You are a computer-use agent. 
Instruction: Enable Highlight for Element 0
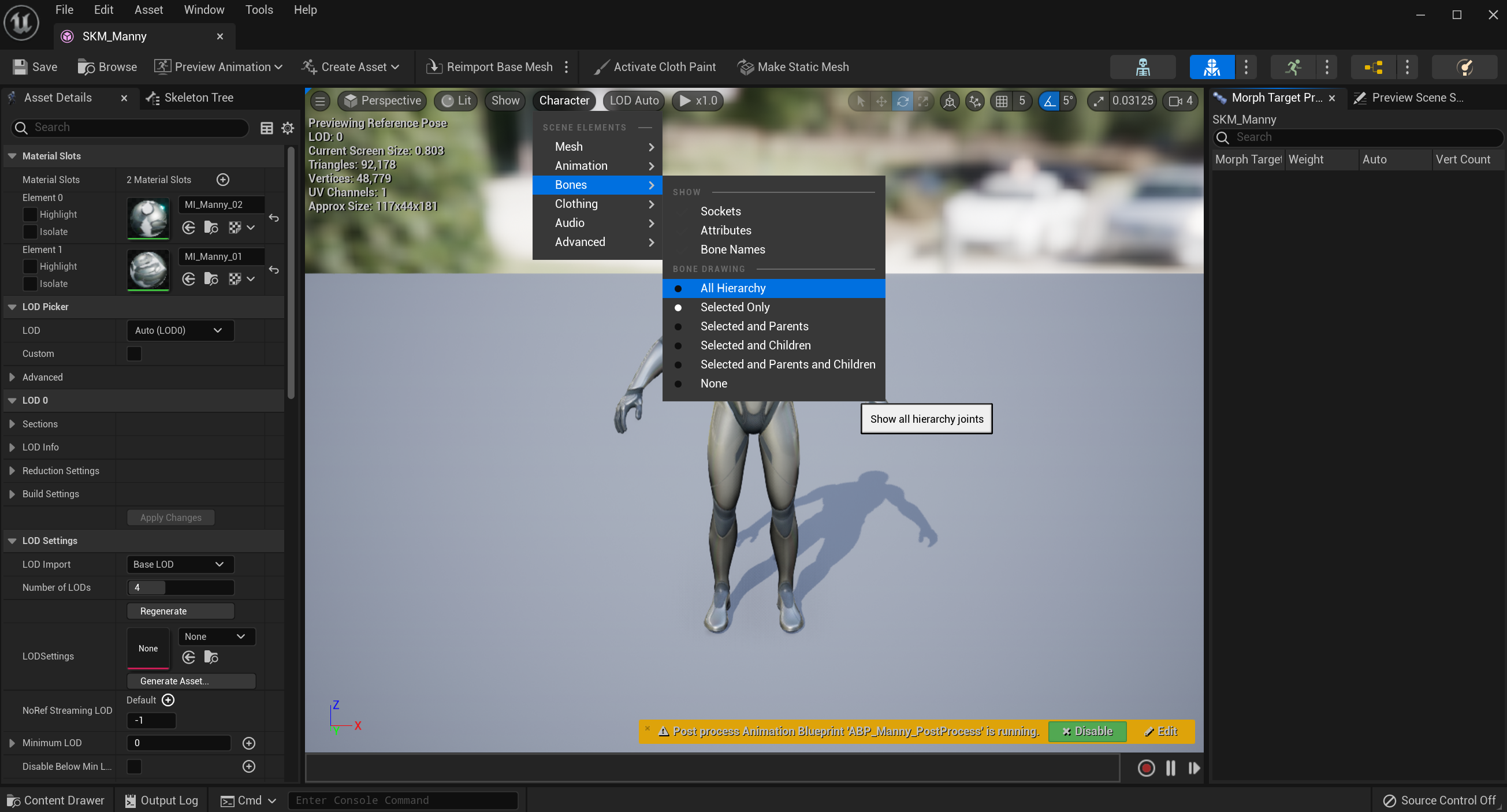point(30,215)
